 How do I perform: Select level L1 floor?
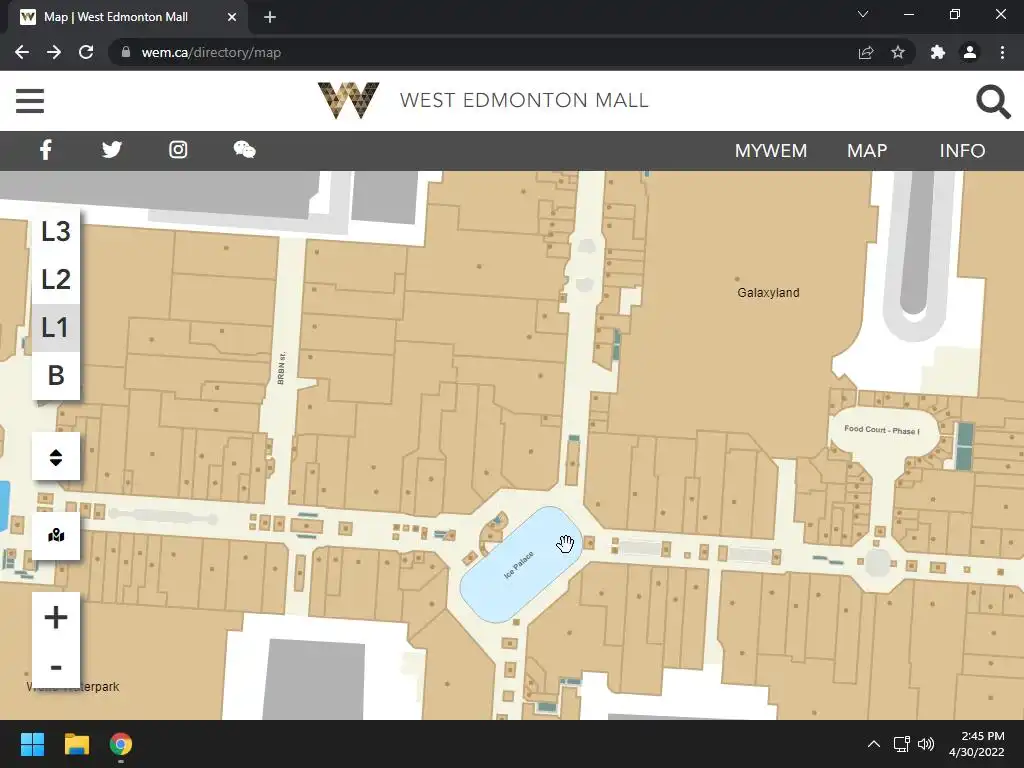point(56,328)
